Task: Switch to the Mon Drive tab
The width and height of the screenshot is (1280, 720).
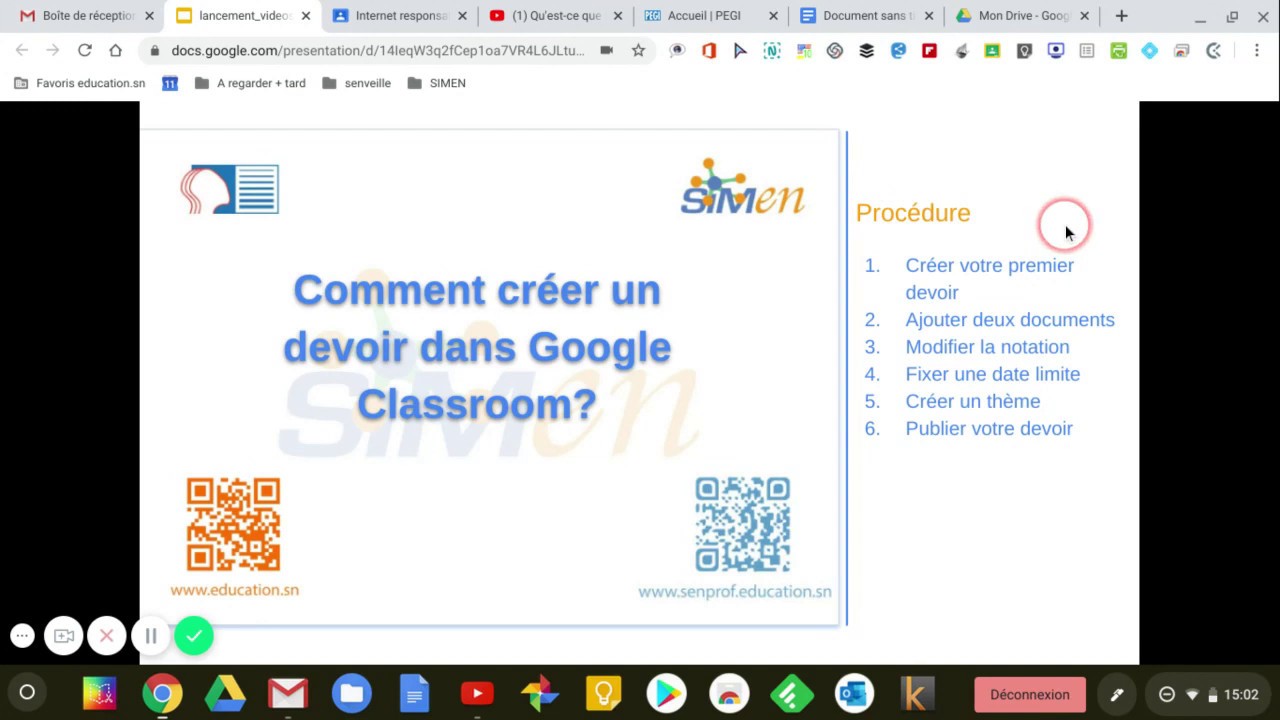Action: [1022, 16]
